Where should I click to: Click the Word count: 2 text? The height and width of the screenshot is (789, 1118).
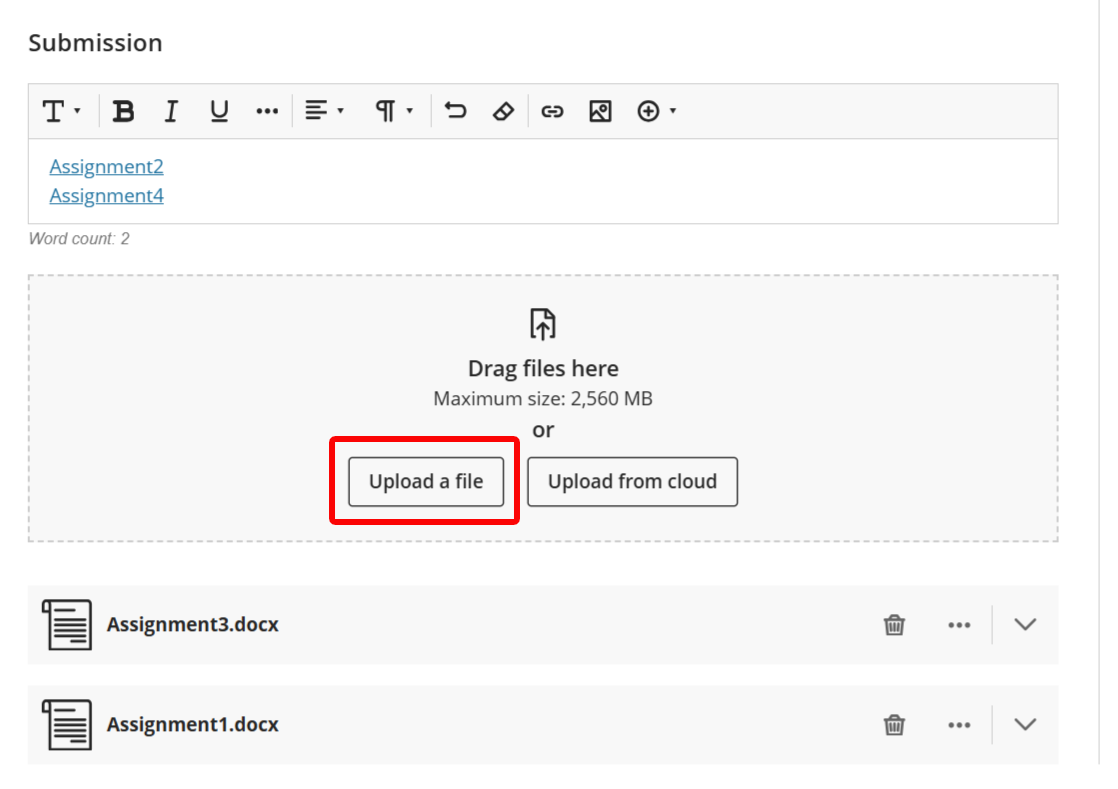tap(79, 239)
